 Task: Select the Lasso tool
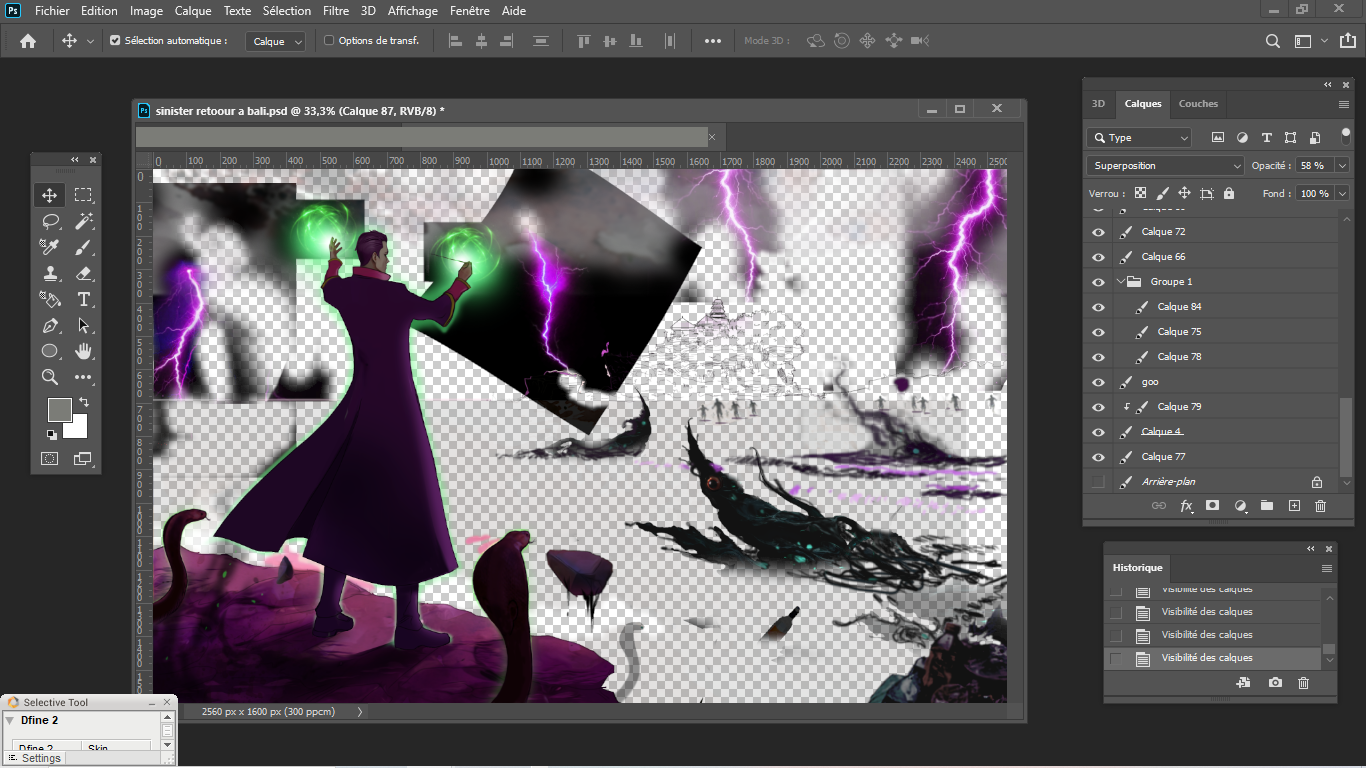pos(49,221)
